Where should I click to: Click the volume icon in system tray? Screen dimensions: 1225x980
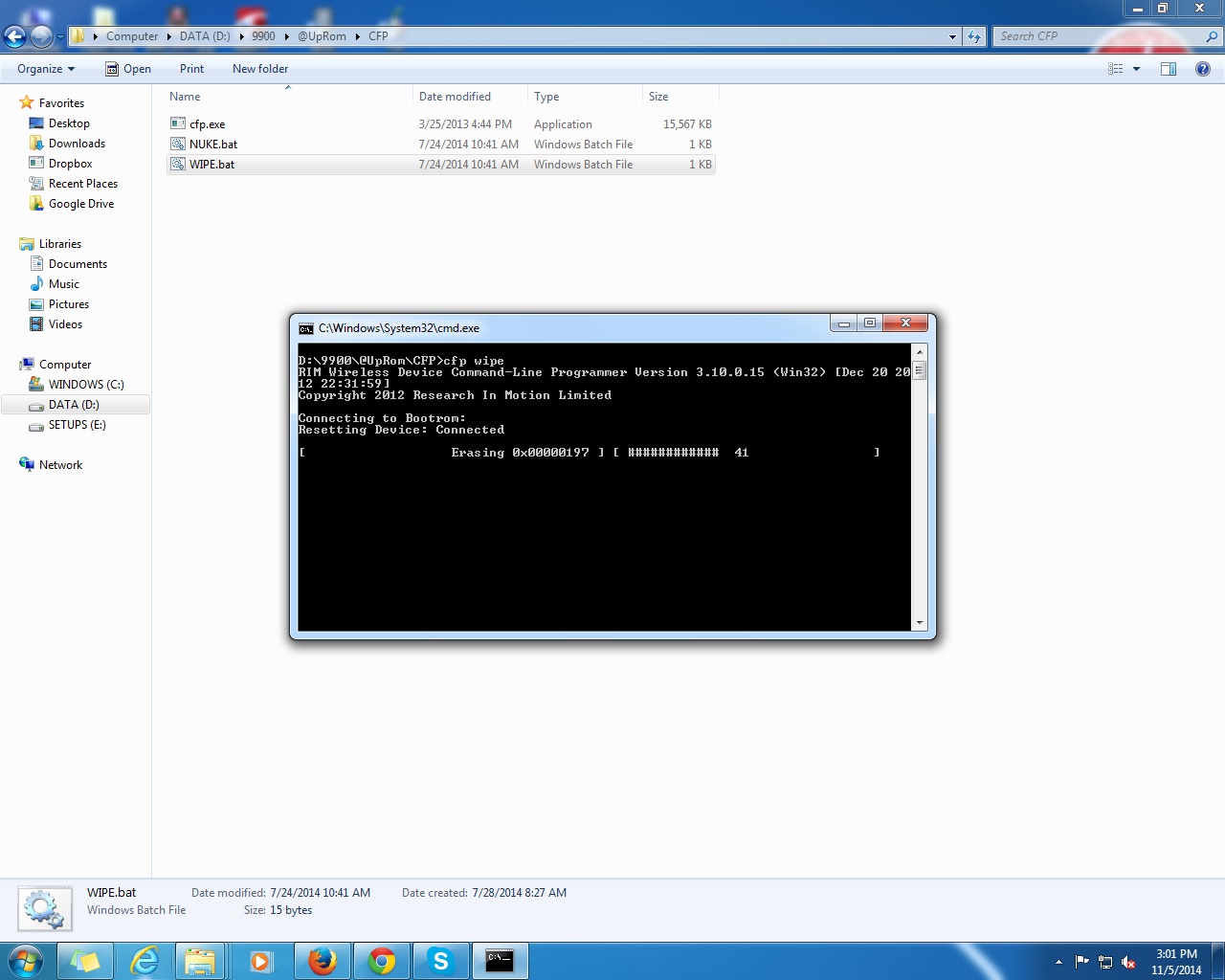tap(1129, 962)
